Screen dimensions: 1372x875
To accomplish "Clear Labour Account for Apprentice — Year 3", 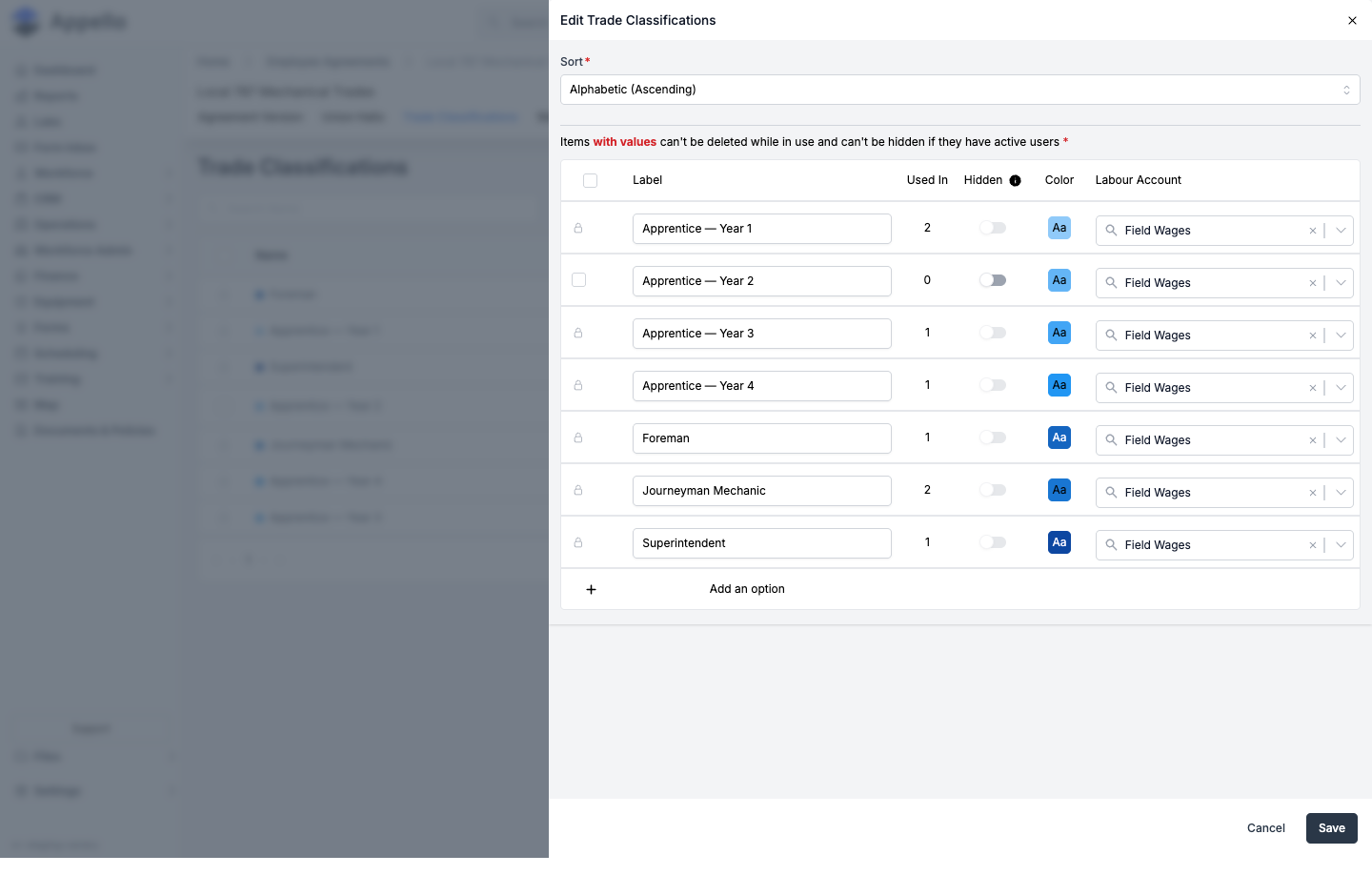I will pyautogui.click(x=1313, y=336).
